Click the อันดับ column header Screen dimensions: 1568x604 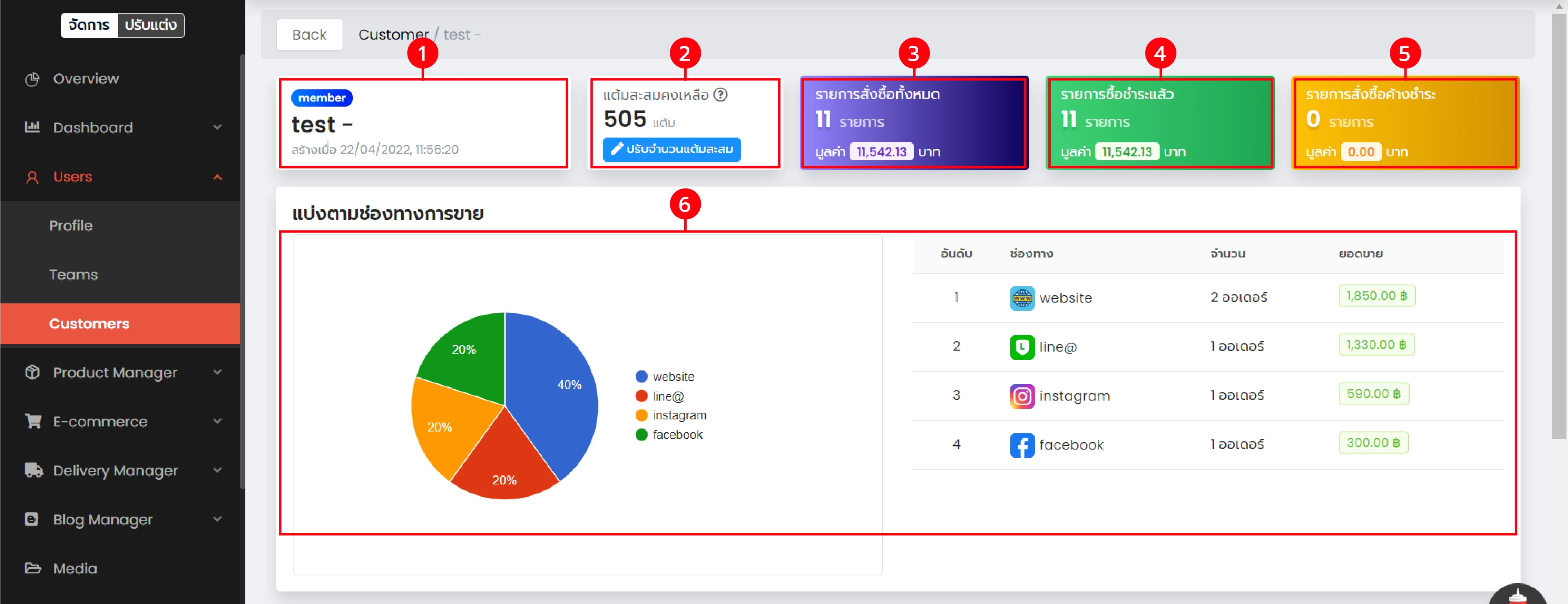[956, 253]
